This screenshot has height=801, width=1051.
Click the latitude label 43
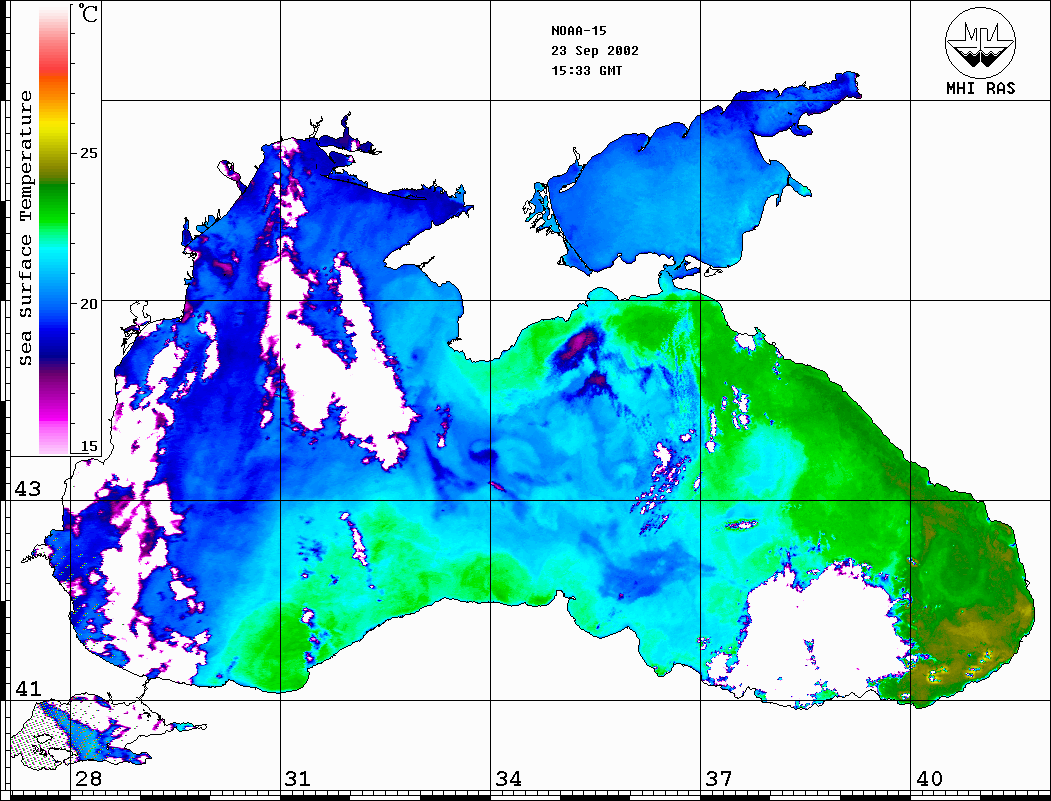(28, 489)
